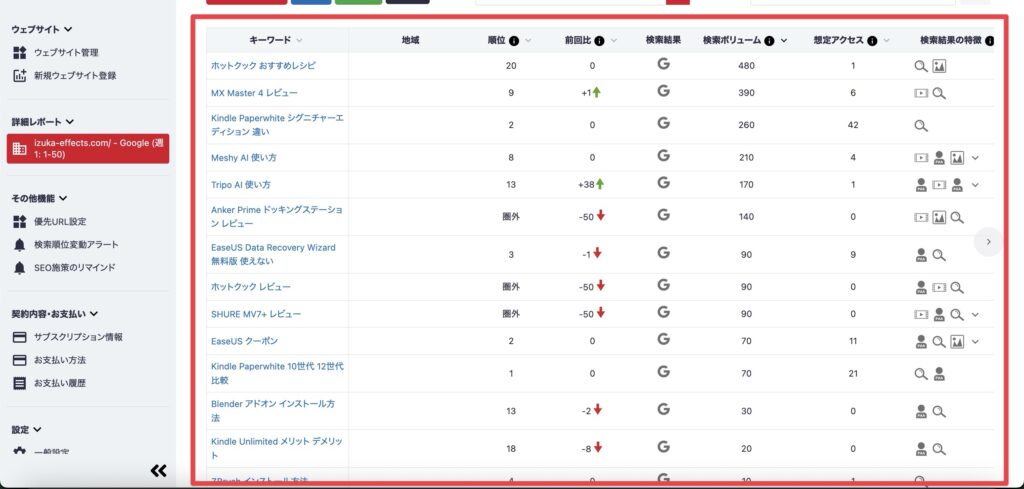1024x489 pixels.
Task: Click info icon next to 検索ボリューム header
Action: point(769,41)
